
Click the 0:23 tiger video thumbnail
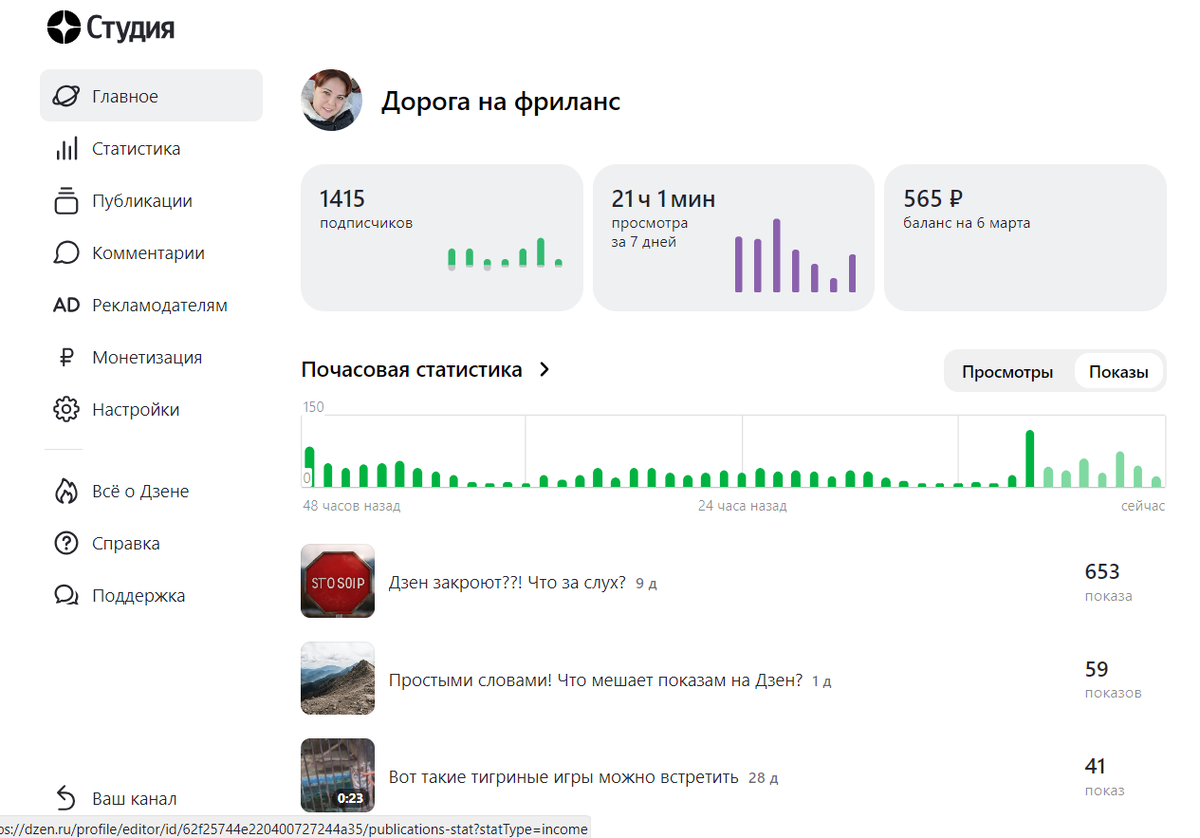pyautogui.click(x=338, y=774)
